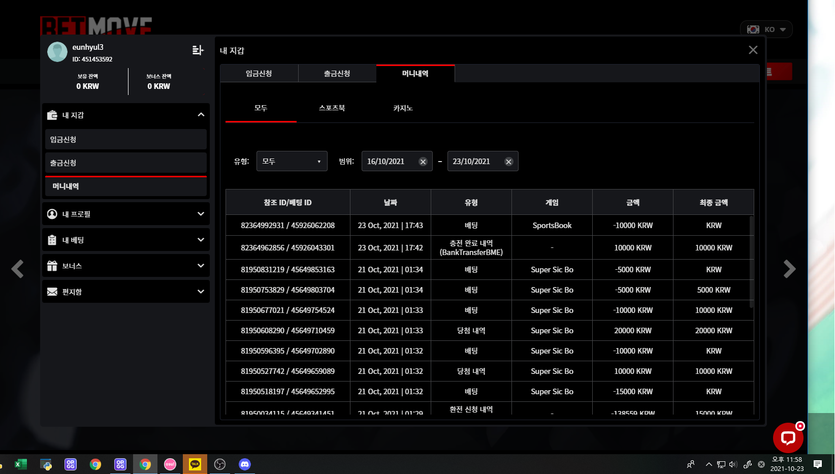The height and width of the screenshot is (474, 835).
Task: Click the 20000 KRW amount cell
Action: (633, 331)
